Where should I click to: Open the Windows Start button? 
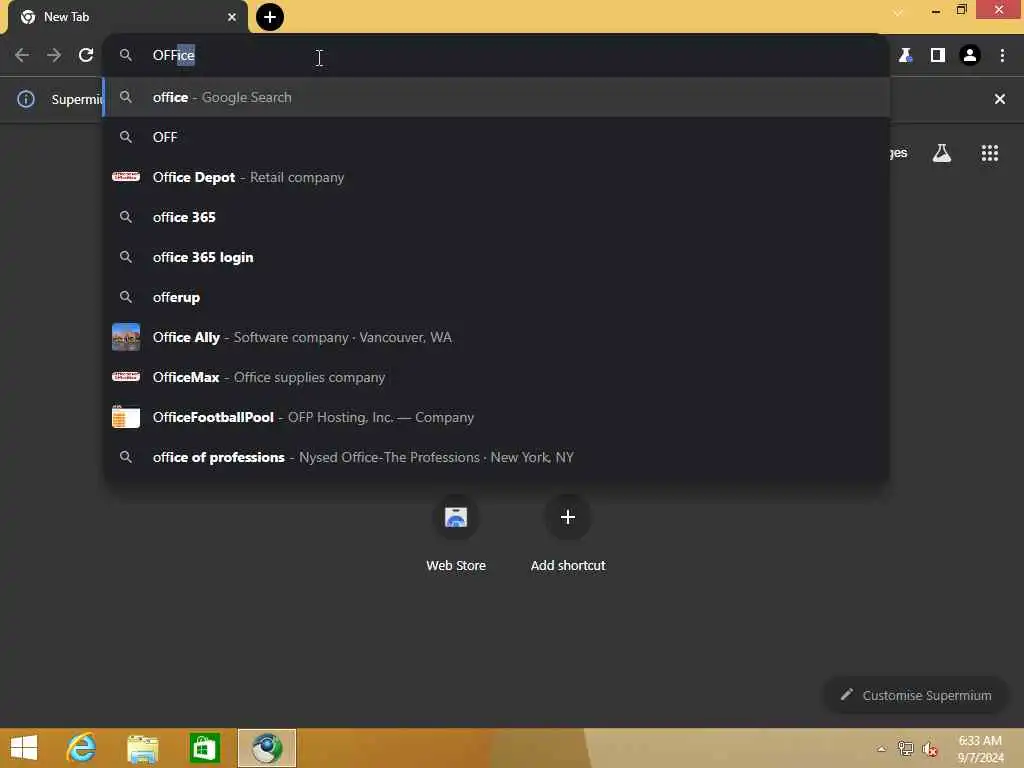pyautogui.click(x=24, y=748)
